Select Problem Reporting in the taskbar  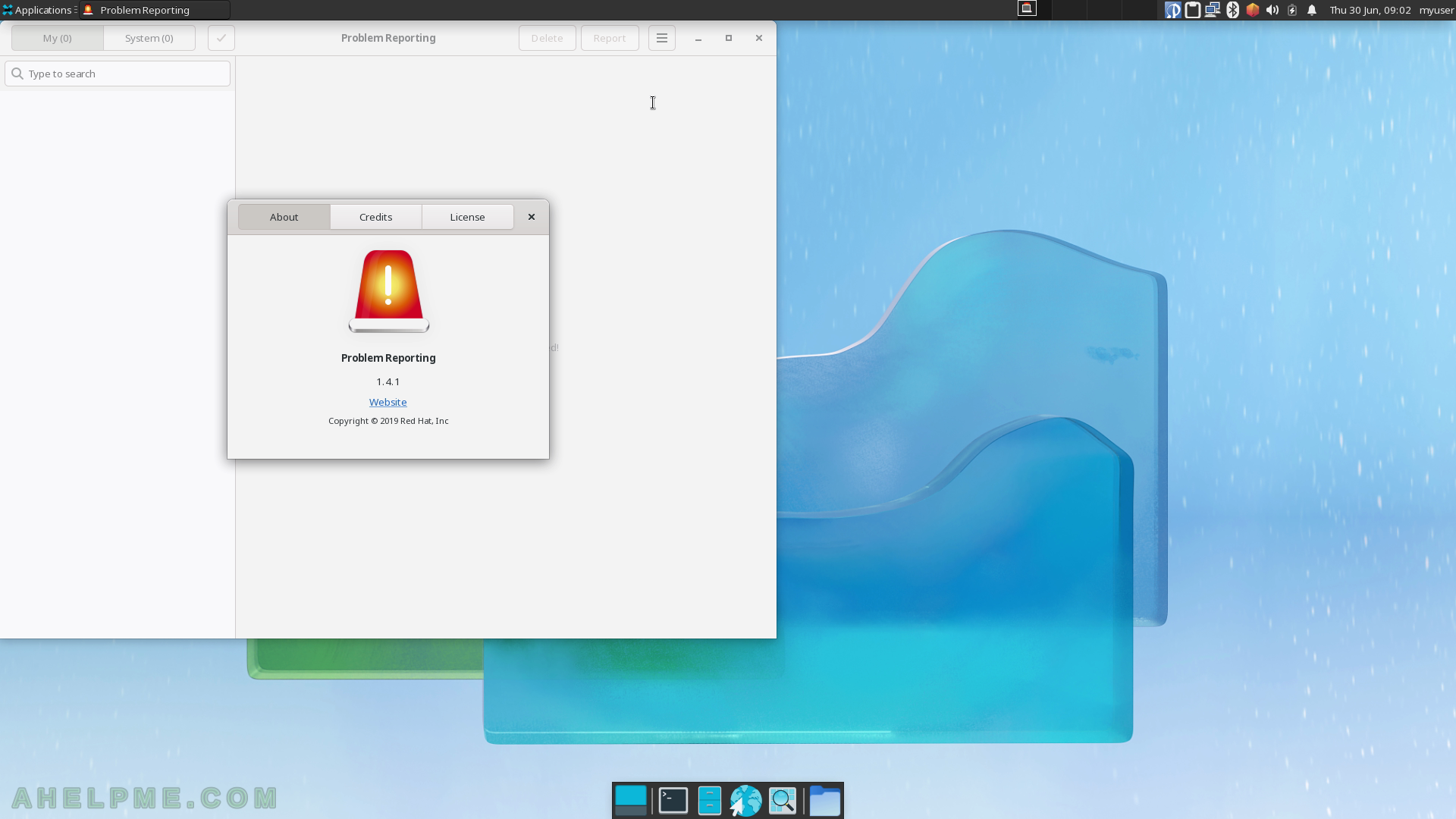point(155,10)
